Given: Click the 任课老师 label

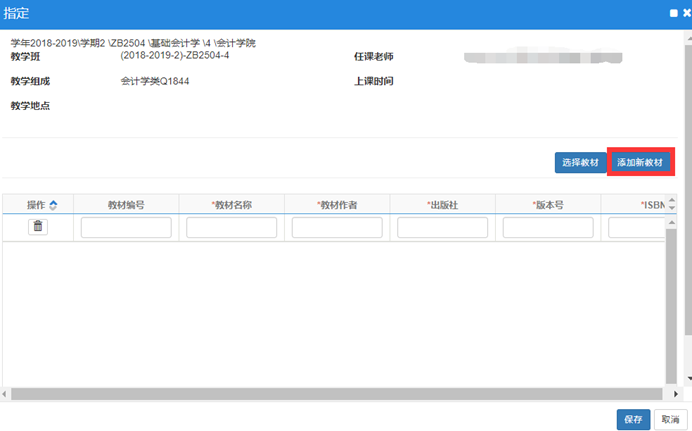Looking at the screenshot, I should pos(374,56).
